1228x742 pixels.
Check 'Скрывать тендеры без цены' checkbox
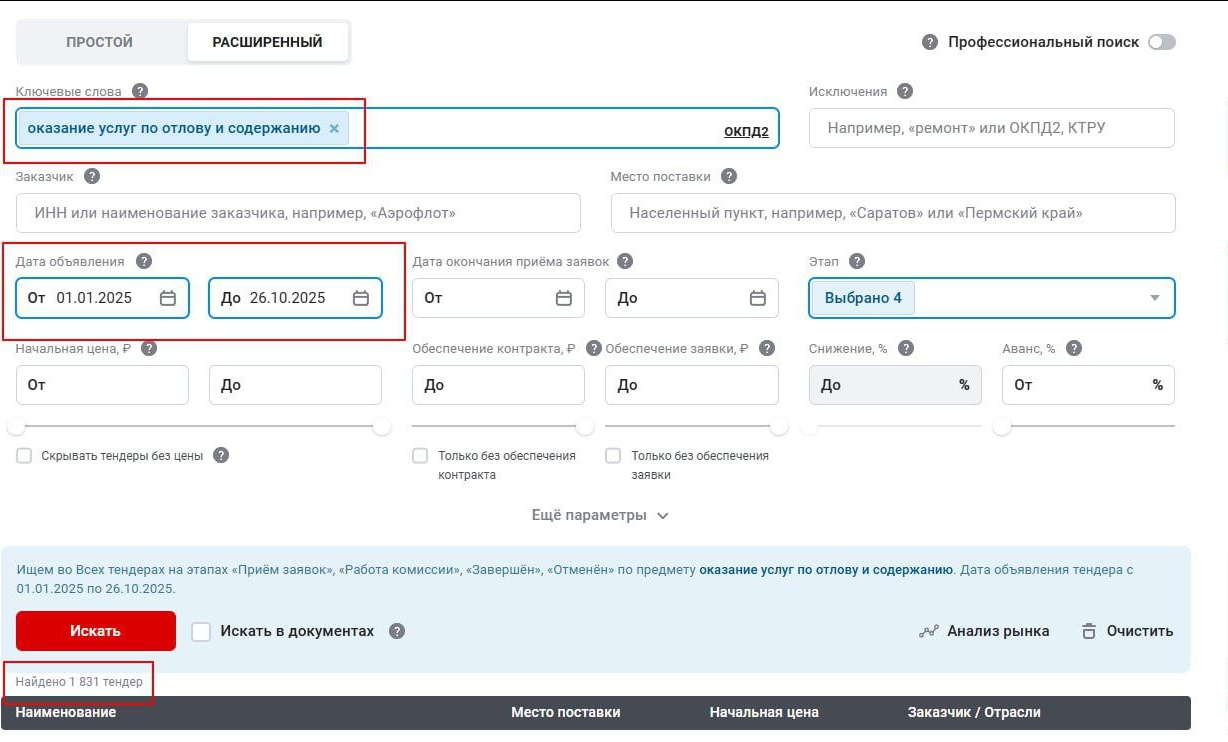(x=24, y=456)
